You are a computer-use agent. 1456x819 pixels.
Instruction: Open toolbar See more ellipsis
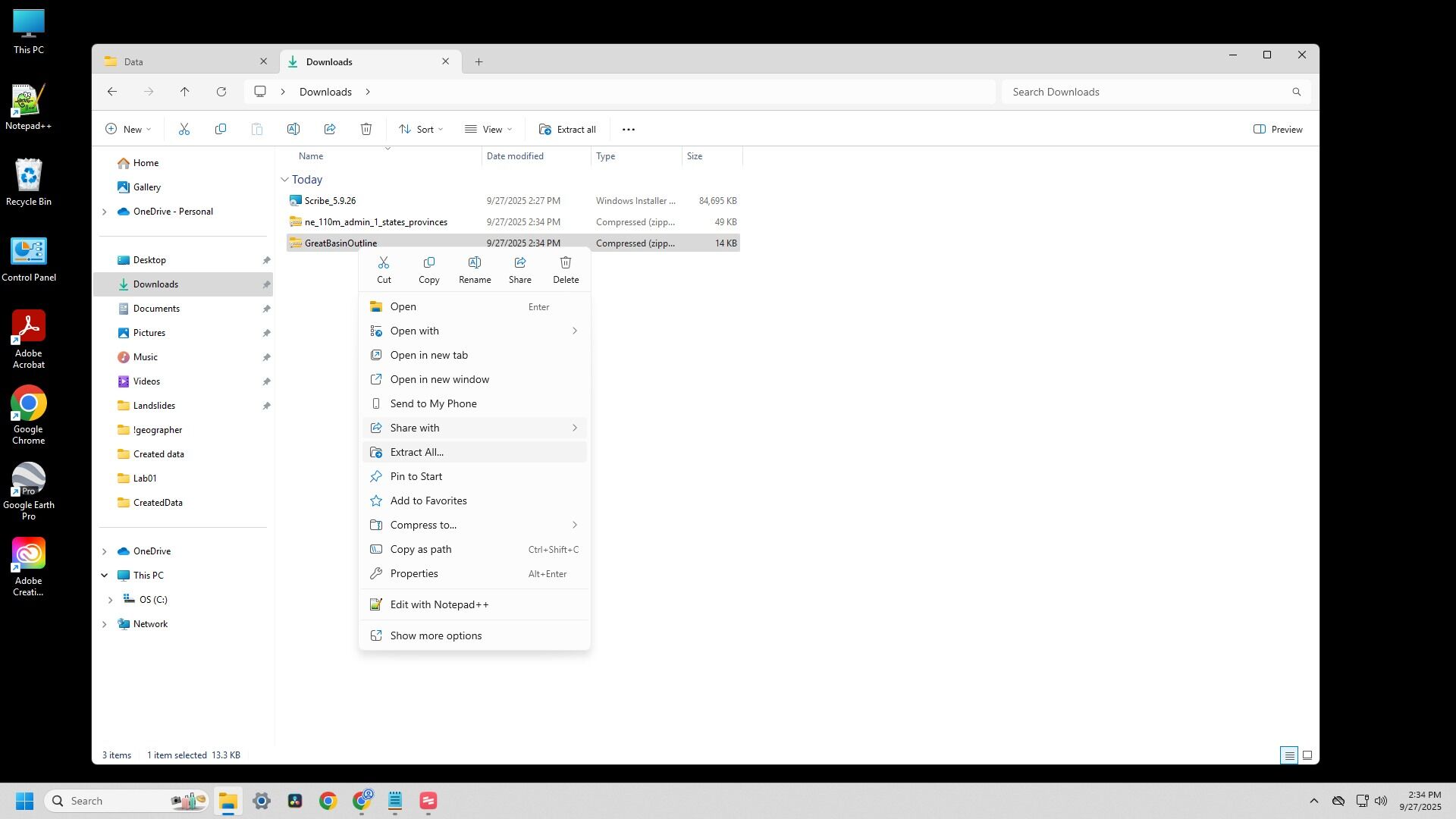click(x=629, y=130)
